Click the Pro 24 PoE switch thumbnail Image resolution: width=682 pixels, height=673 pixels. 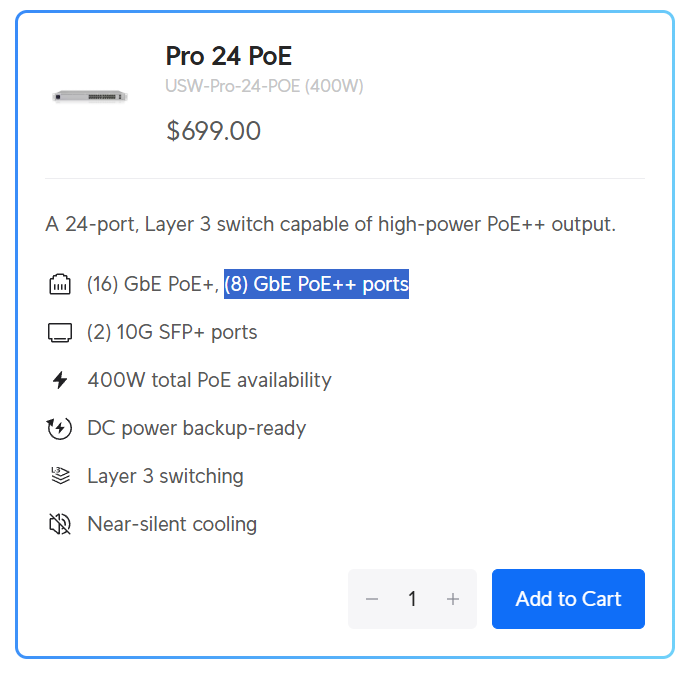(x=90, y=96)
